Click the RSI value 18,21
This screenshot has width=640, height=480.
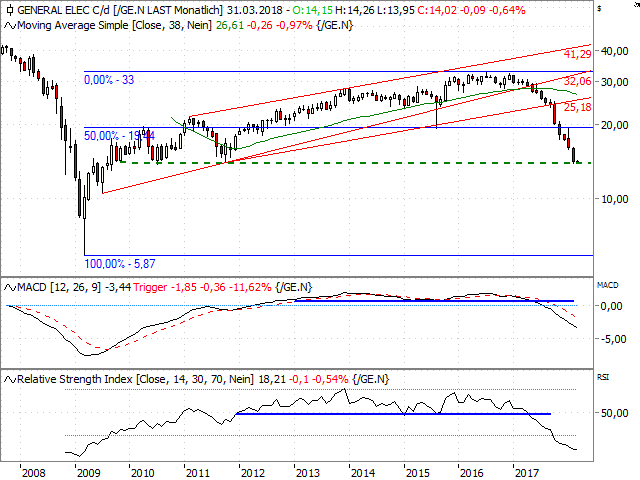coord(272,380)
